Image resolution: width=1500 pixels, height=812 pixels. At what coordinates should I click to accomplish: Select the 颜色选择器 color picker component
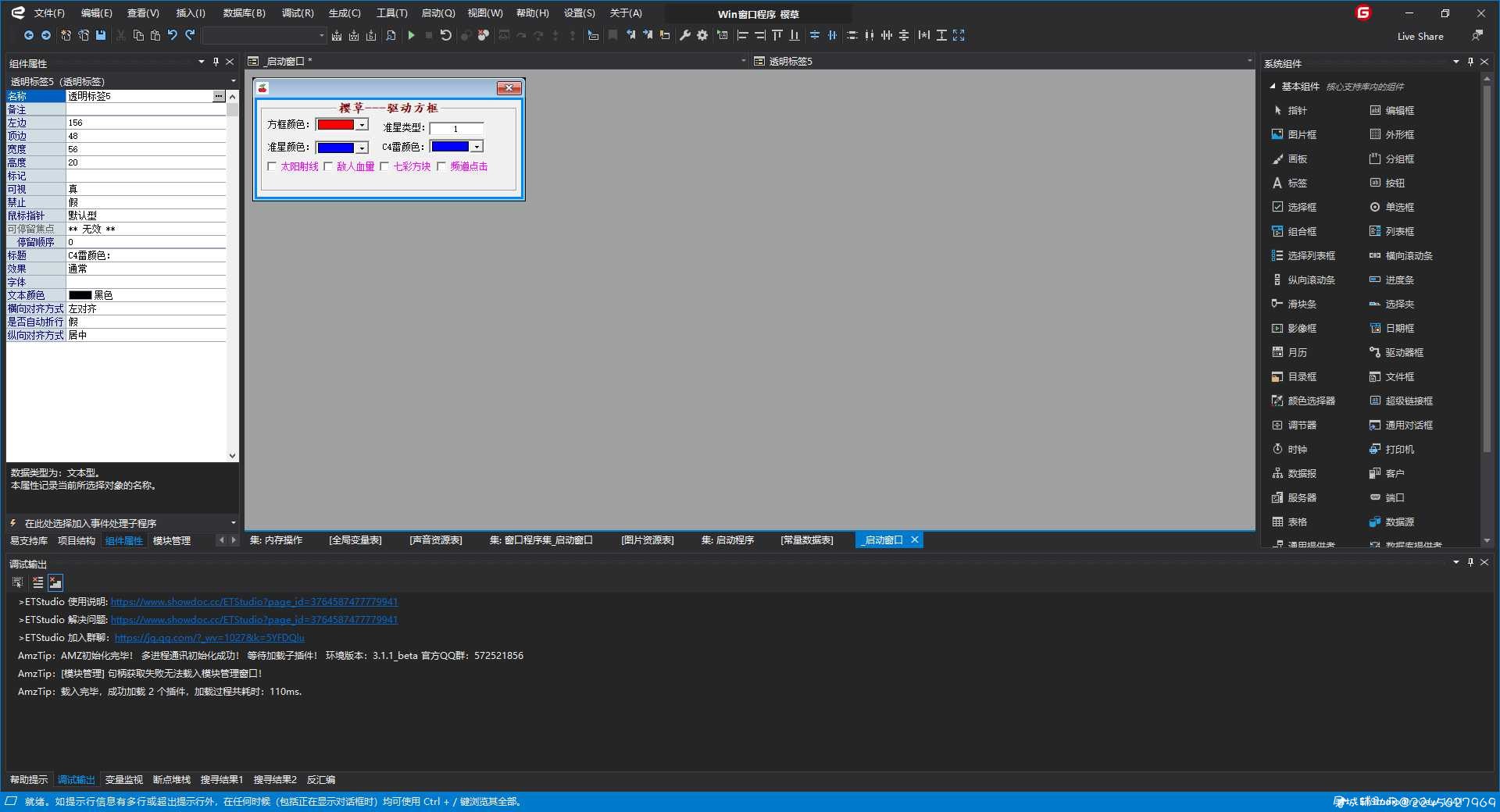click(1304, 401)
